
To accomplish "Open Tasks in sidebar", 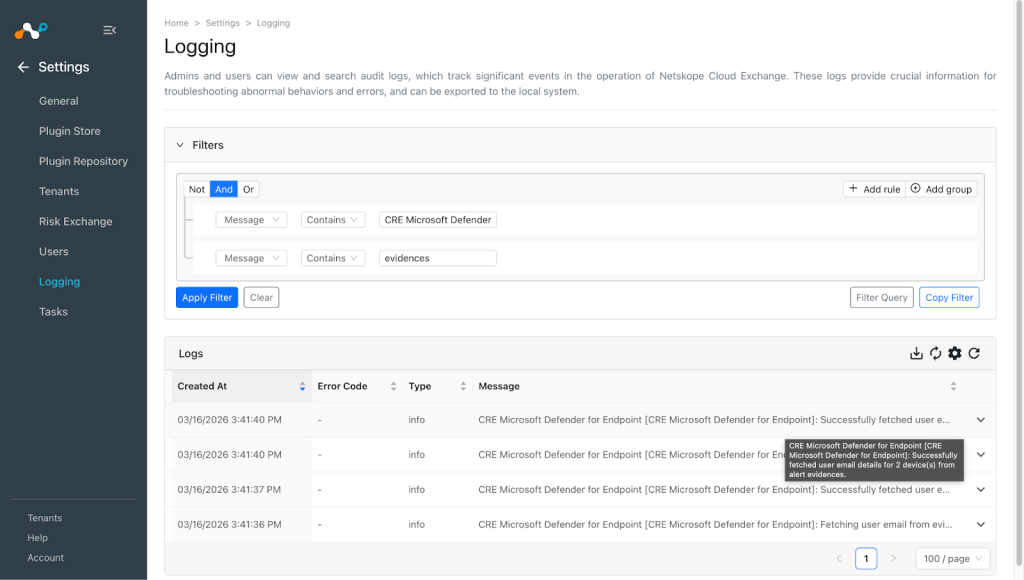I will click(x=54, y=312).
